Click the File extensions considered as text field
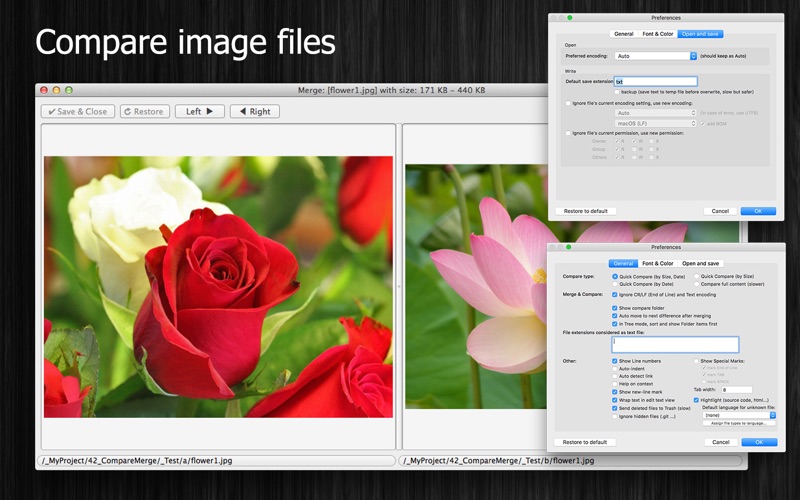This screenshot has height=500, width=800. point(675,344)
